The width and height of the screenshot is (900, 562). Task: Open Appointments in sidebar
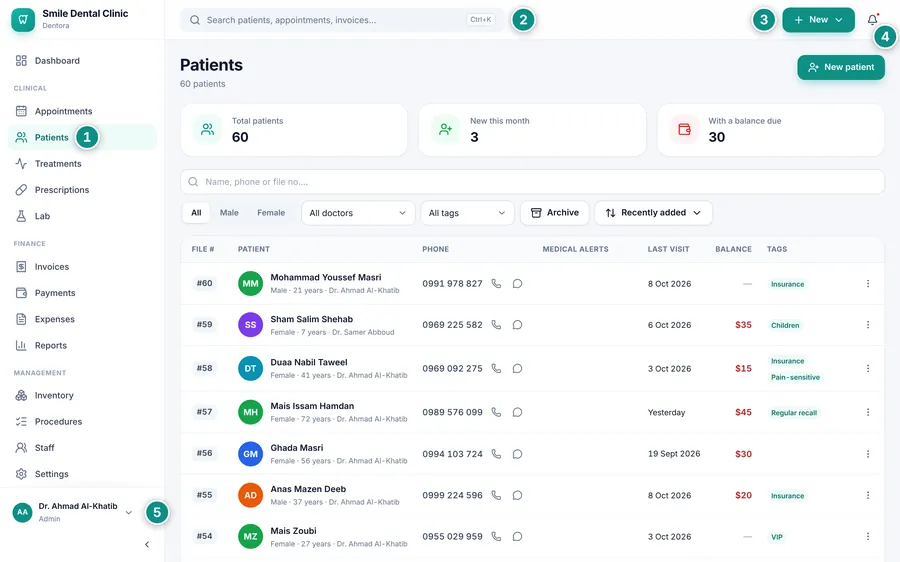[x=82, y=111]
